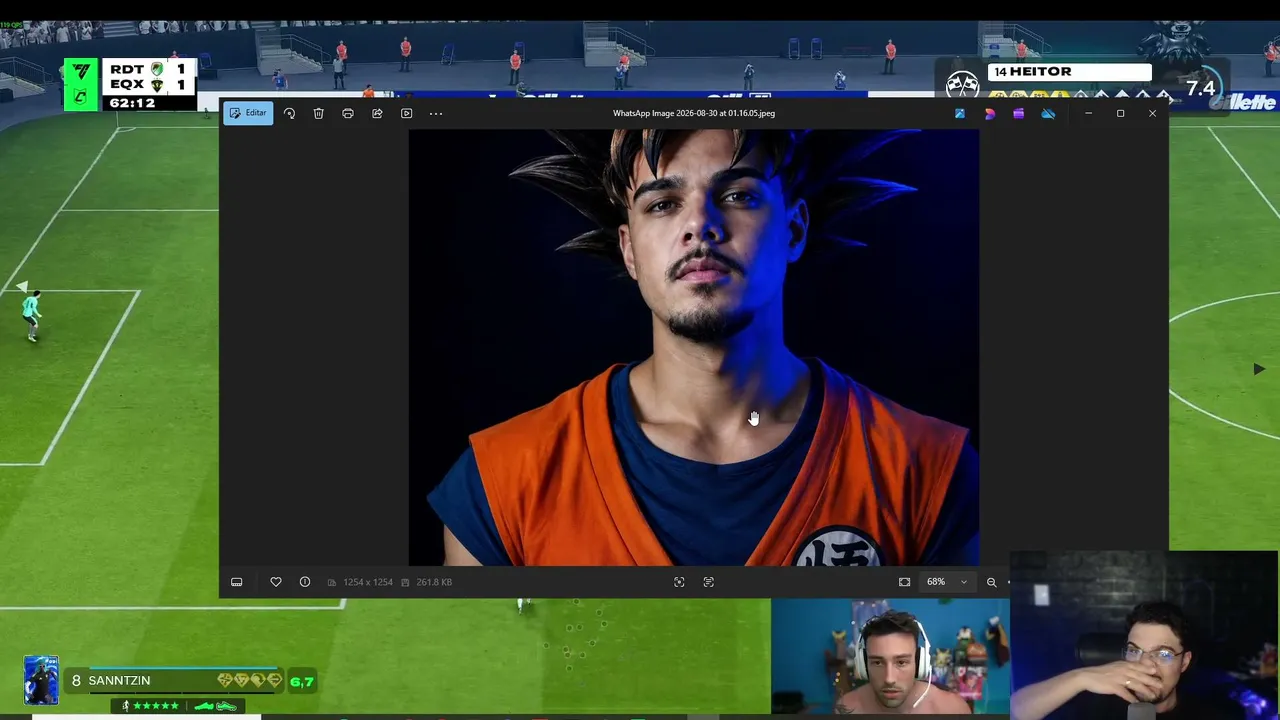
Task: Open the Editar image editor button
Action: coord(248,113)
